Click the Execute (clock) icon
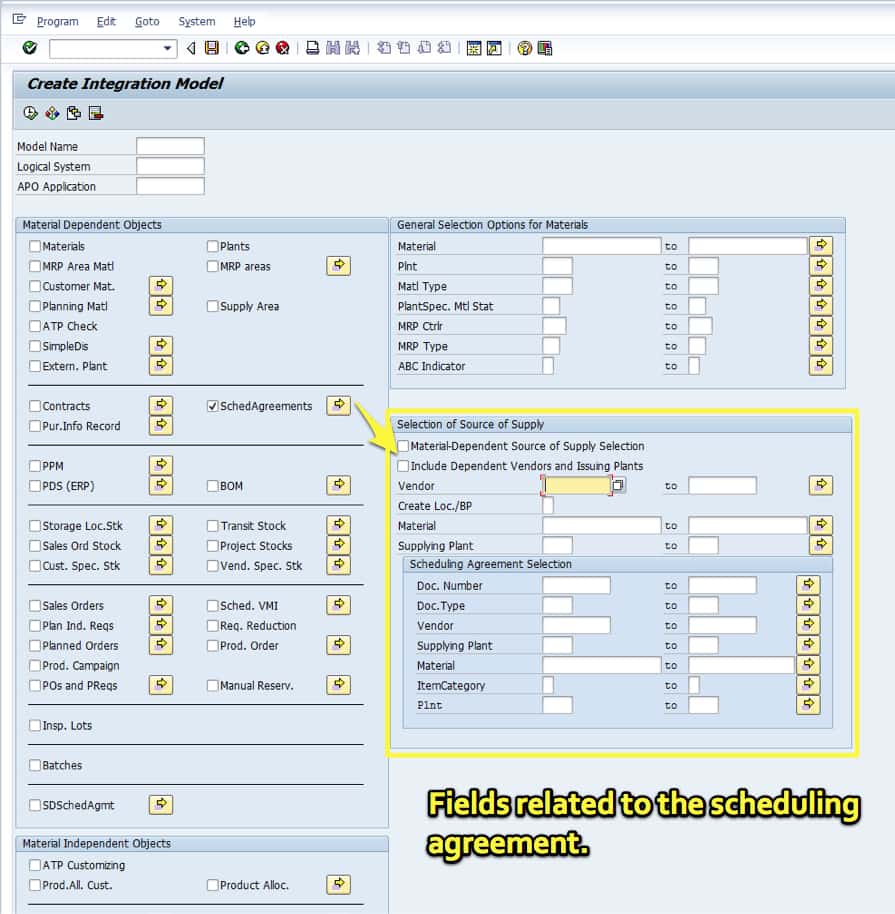 tap(30, 113)
